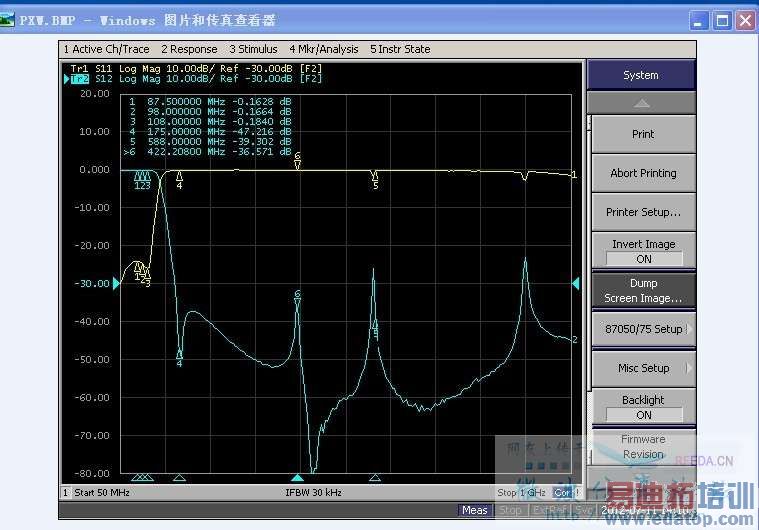Click the Meas status bar indicator

474,510
